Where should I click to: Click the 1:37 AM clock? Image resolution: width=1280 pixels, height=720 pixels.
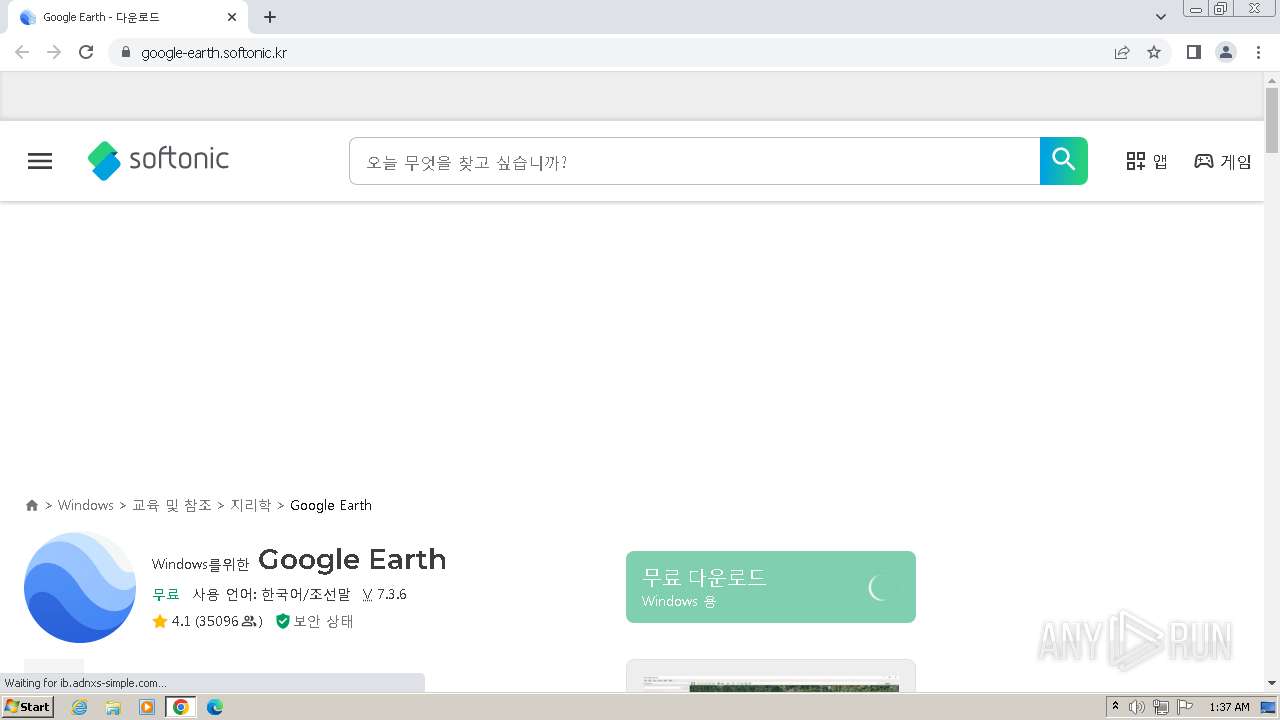(x=1229, y=707)
